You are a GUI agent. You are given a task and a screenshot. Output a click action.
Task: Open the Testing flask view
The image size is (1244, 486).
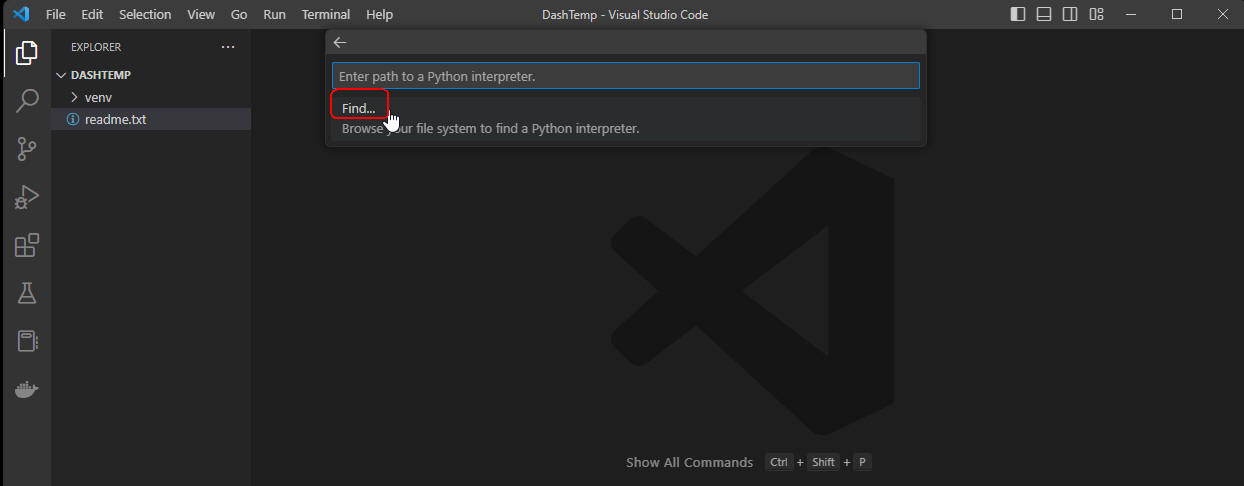26,293
